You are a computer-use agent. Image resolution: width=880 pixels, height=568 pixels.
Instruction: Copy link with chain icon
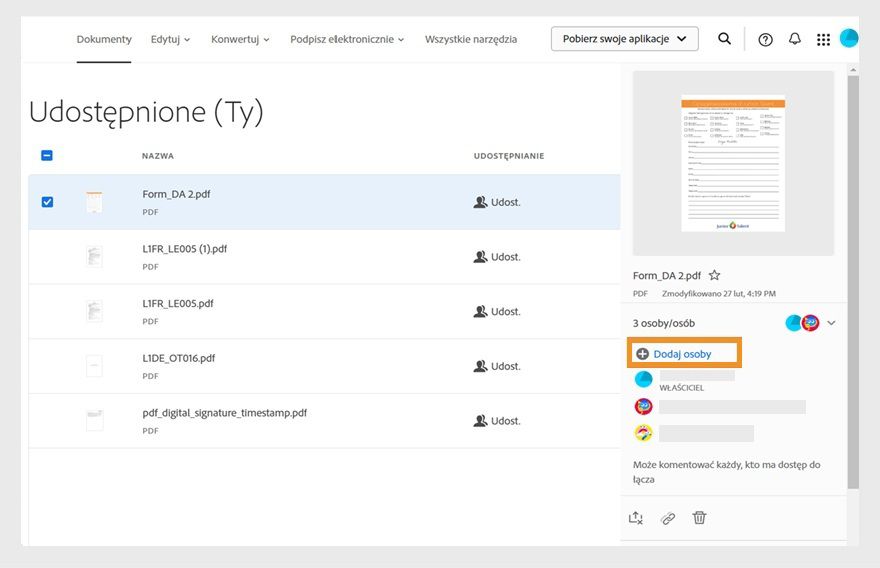tap(668, 518)
